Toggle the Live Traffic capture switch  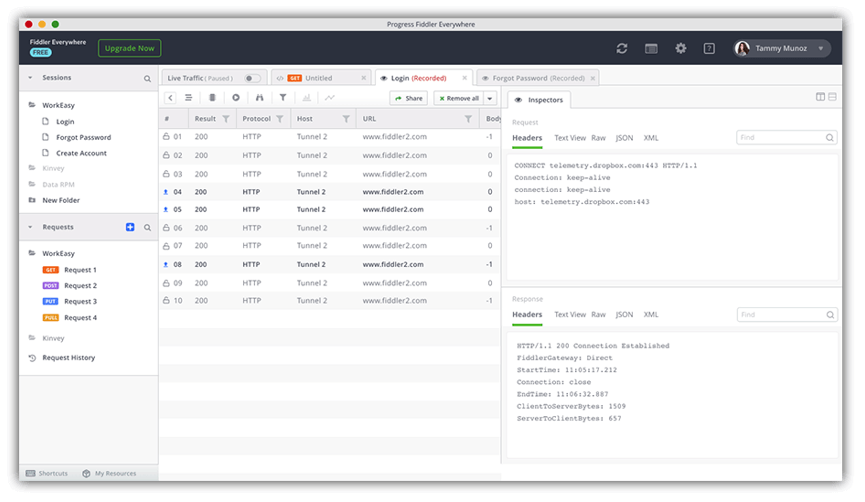pos(252,78)
